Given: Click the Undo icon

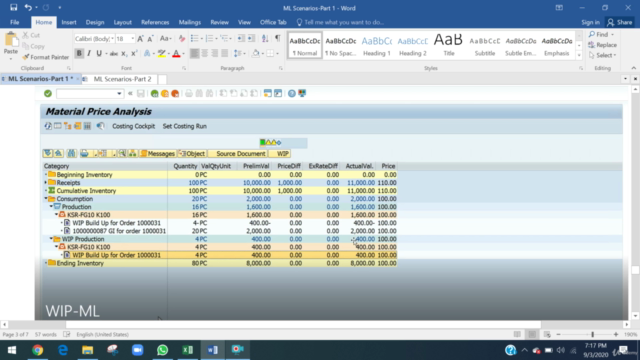Looking at the screenshot, I should (28, 8).
